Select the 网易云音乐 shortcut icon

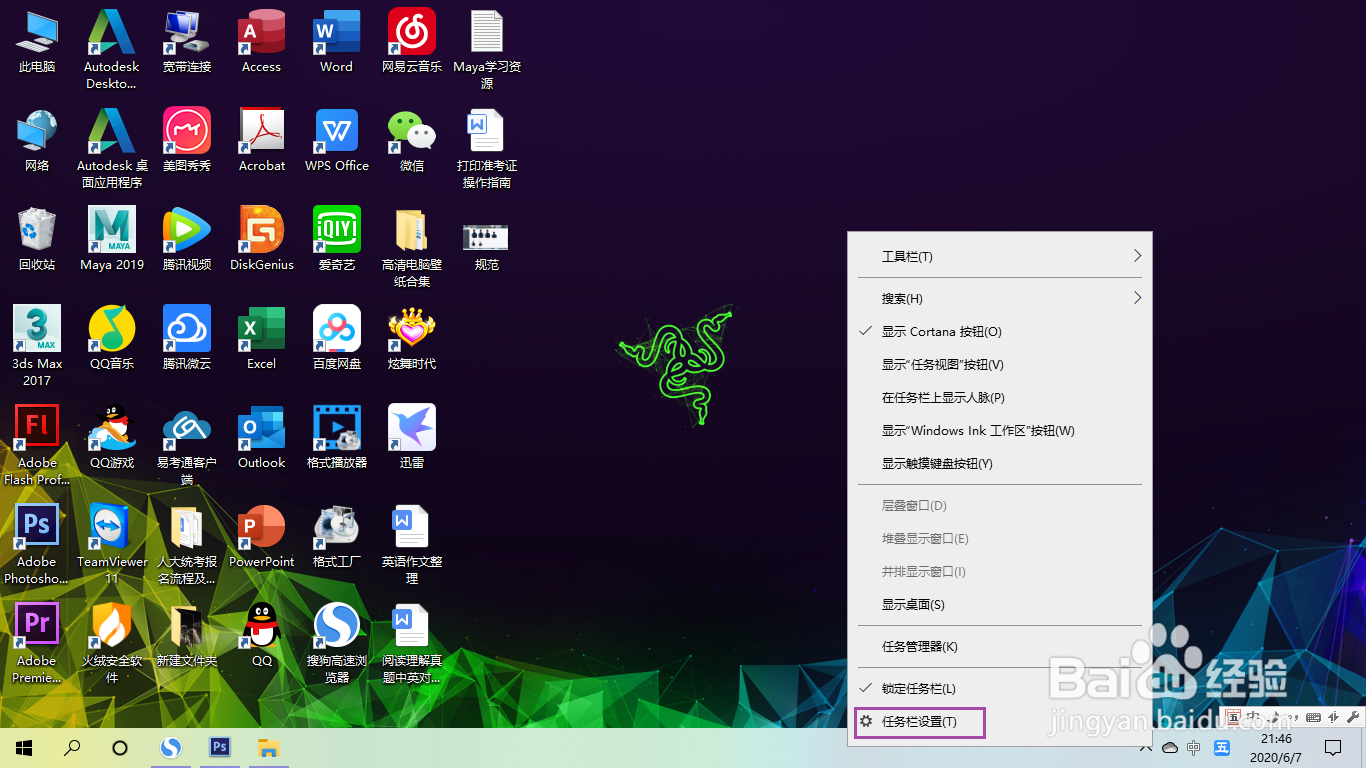[412, 42]
